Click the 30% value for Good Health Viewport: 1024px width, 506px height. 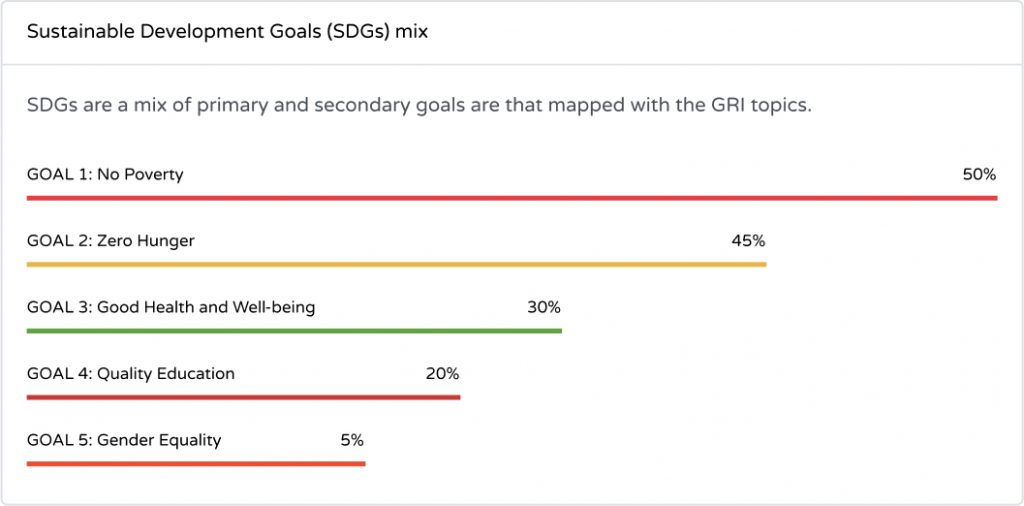544,308
